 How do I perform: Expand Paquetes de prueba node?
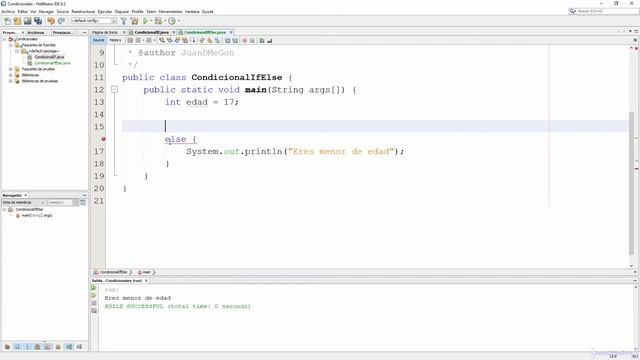(x=11, y=69)
